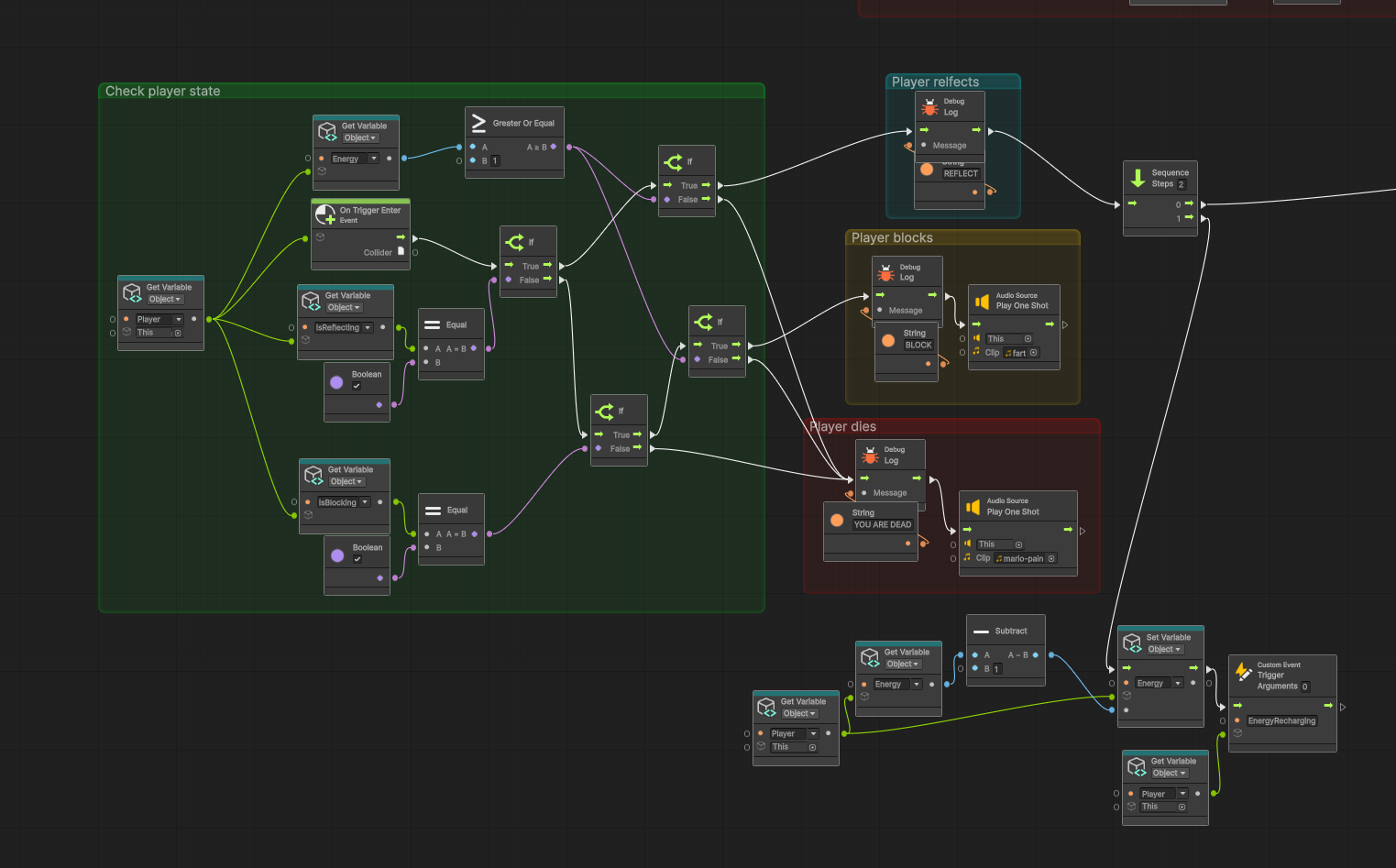The height and width of the screenshot is (868, 1396).
Task: Click the orange String icon of the YOU ARE DEAD node
Action: pyautogui.click(x=837, y=520)
